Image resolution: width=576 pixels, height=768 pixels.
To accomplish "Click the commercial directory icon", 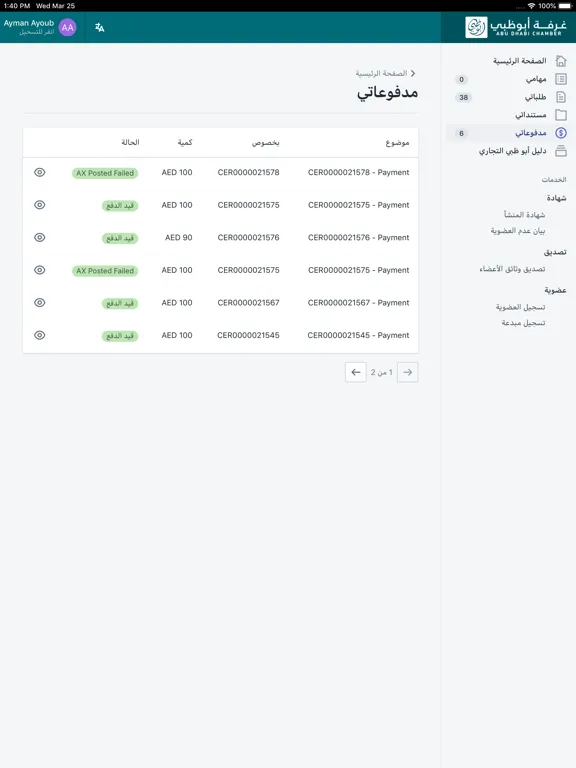I will tap(561, 151).
